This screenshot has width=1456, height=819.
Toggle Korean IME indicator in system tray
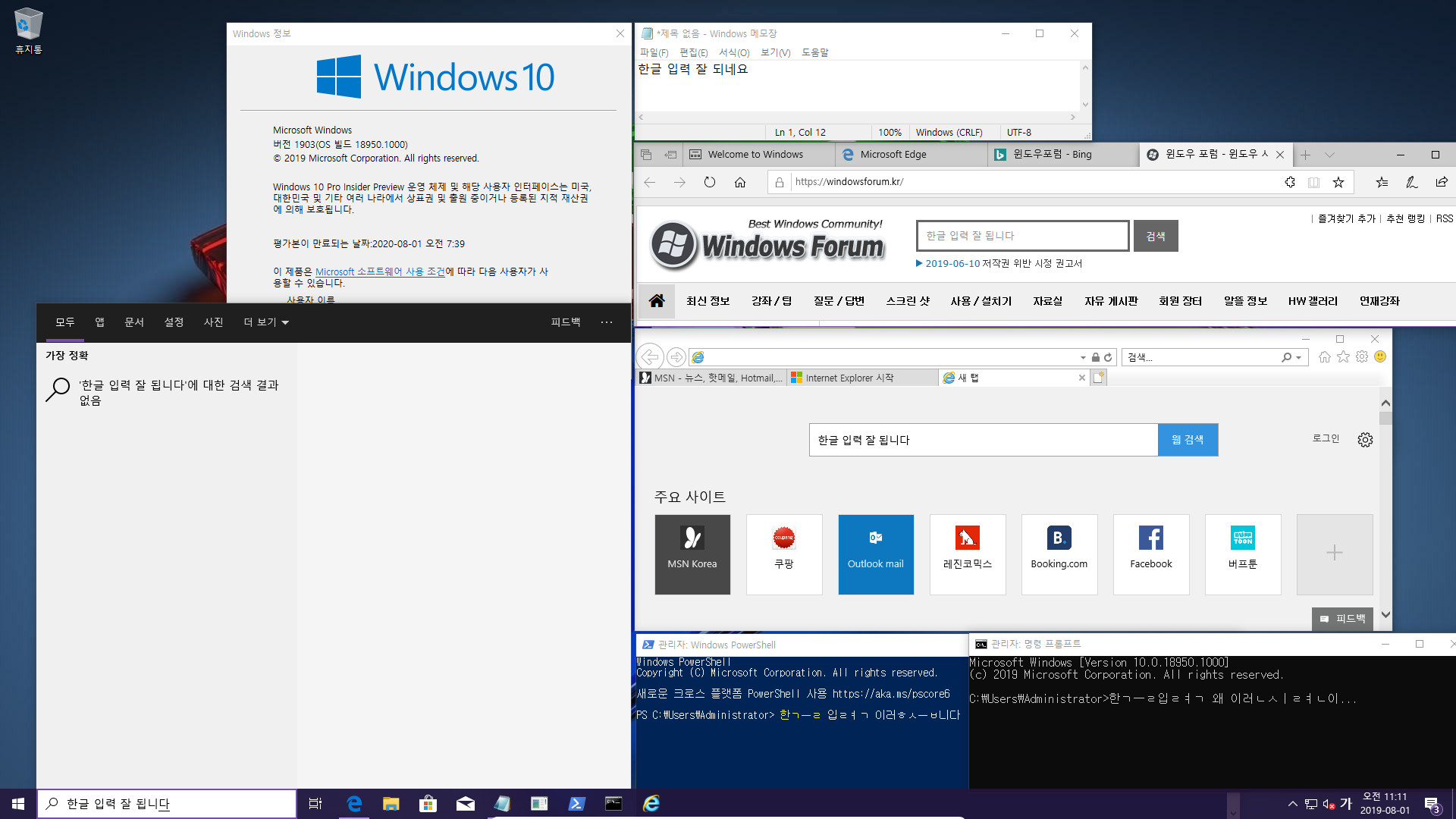tap(1346, 804)
